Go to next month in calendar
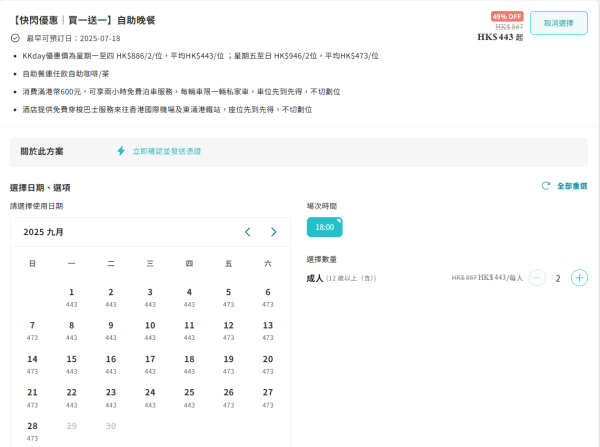This screenshot has width=600, height=447. click(x=273, y=232)
